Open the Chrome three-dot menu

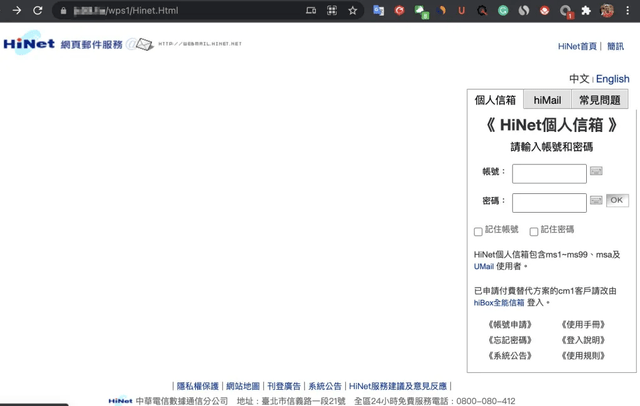(x=628, y=11)
